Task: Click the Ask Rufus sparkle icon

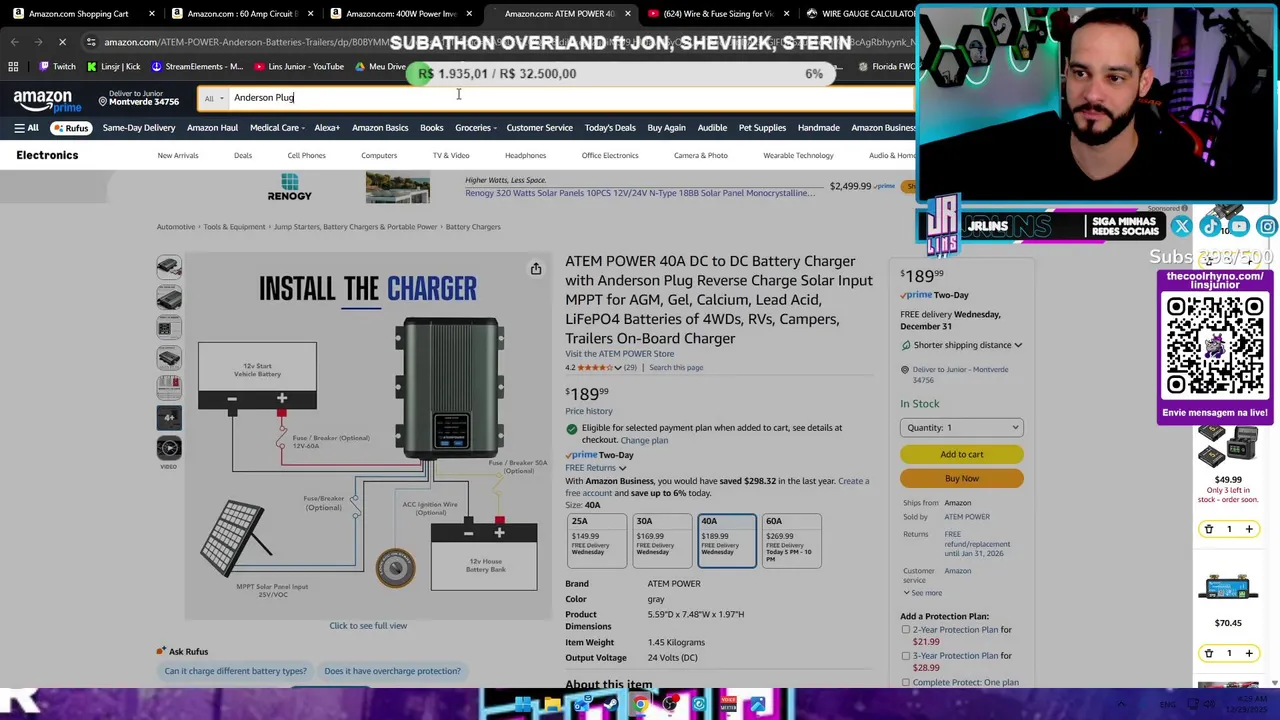Action: coord(160,652)
